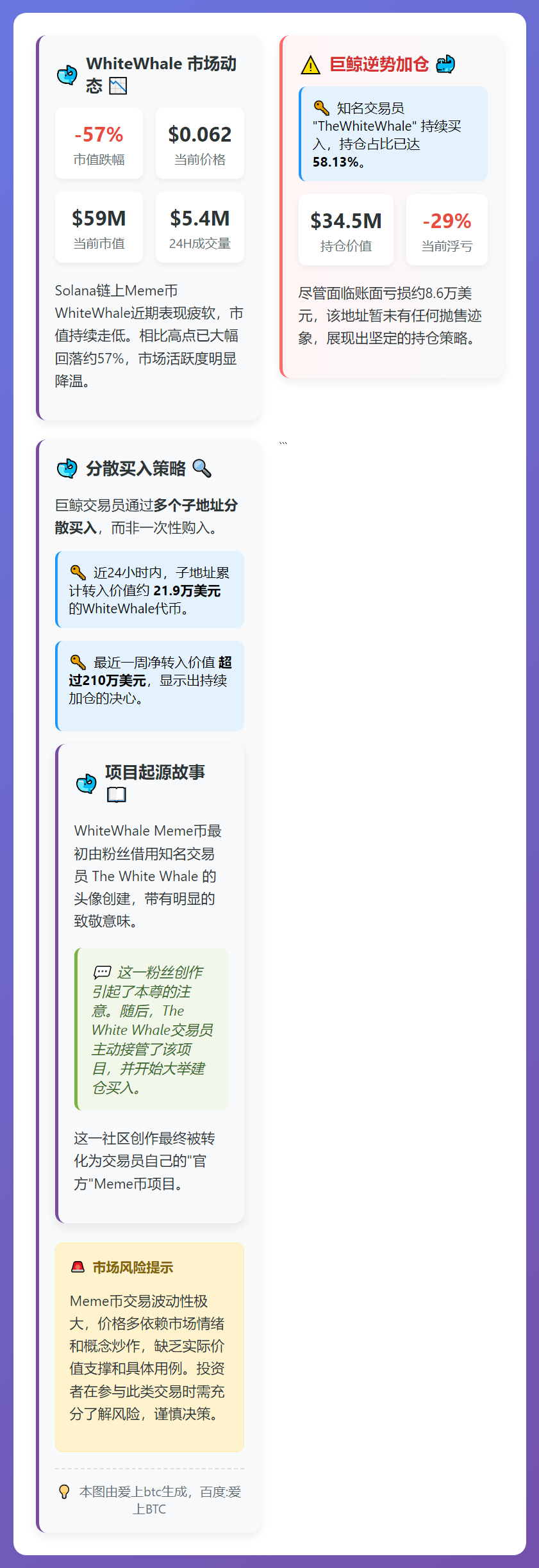Select the -57% 市值跌幅 stat card
539x1568 pixels.
pos(99,143)
